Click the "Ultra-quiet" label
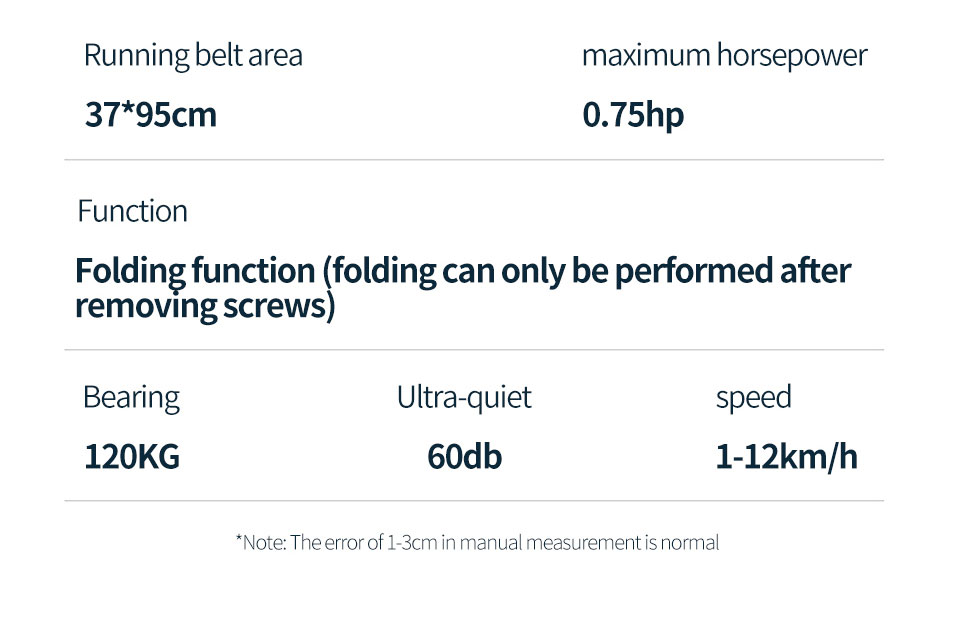Viewport: 960px width, 640px height. (x=464, y=397)
